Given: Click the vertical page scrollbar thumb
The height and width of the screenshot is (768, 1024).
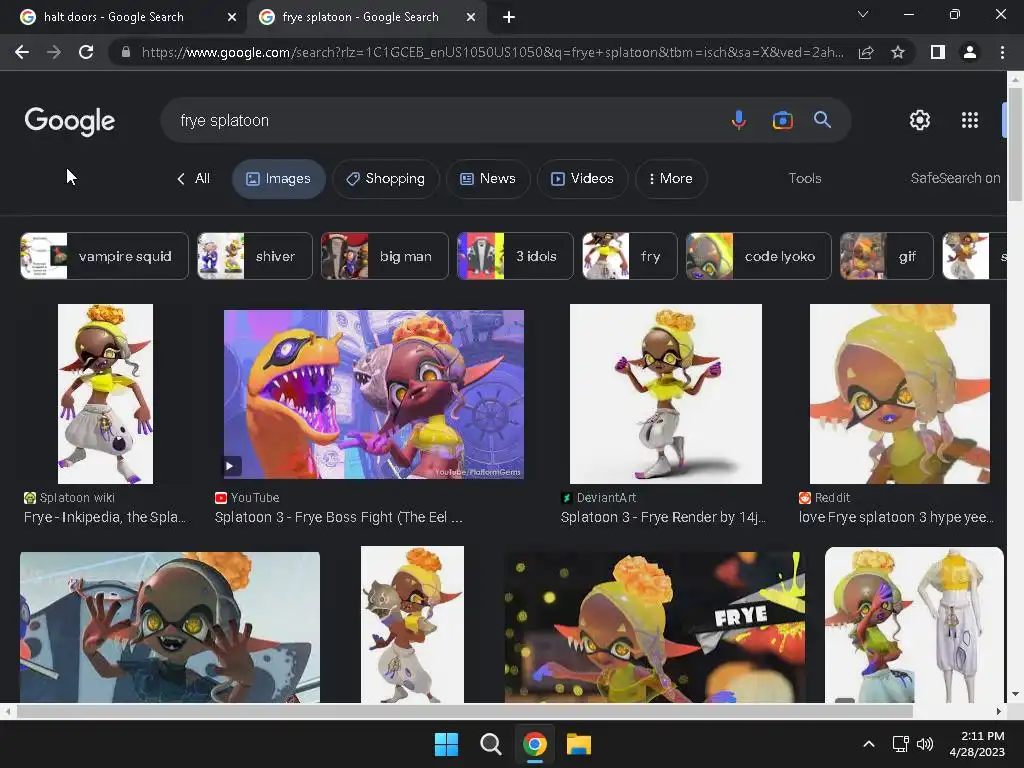Looking at the screenshot, I should point(1015,144).
